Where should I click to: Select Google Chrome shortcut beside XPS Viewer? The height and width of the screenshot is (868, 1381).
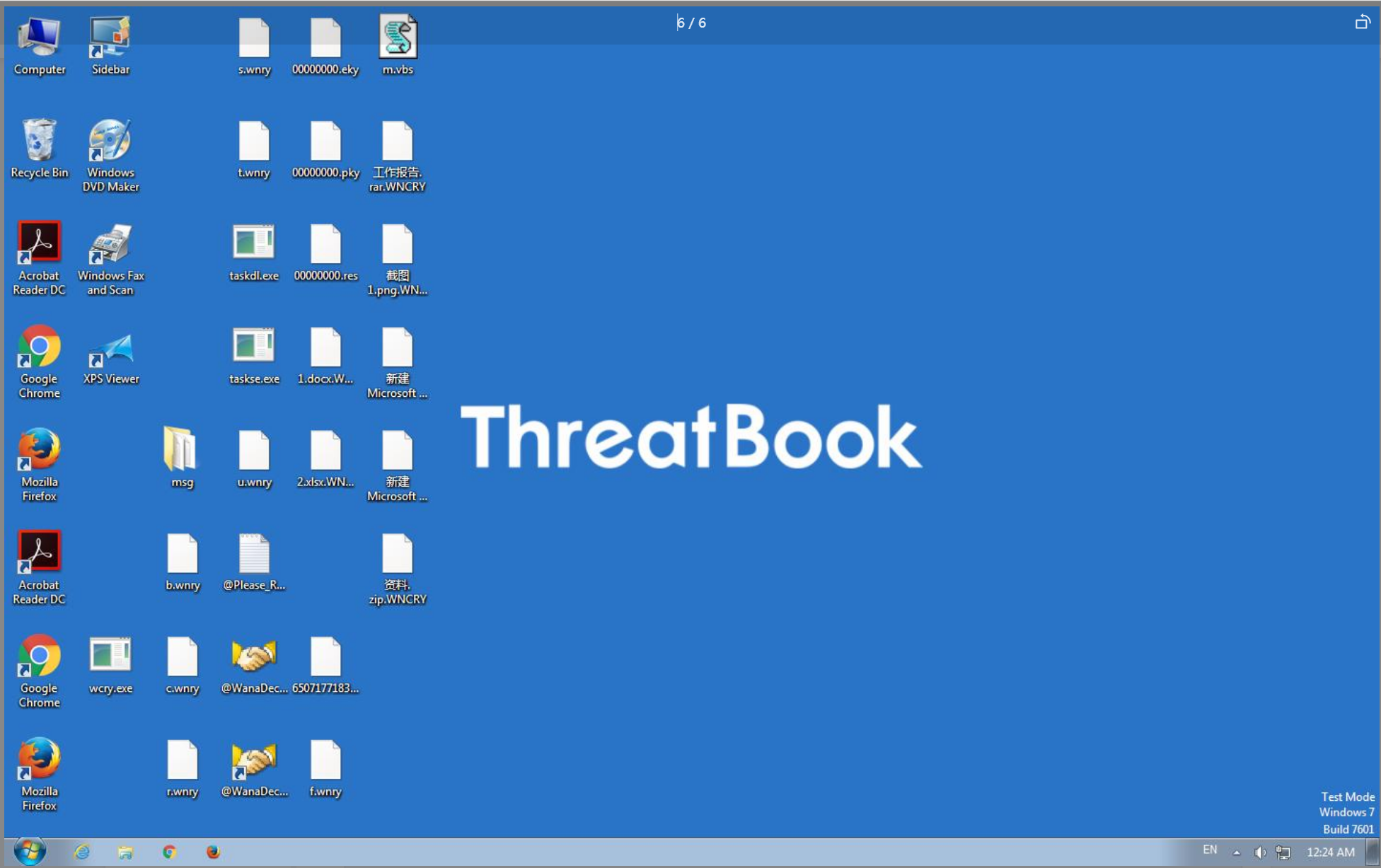(x=40, y=362)
